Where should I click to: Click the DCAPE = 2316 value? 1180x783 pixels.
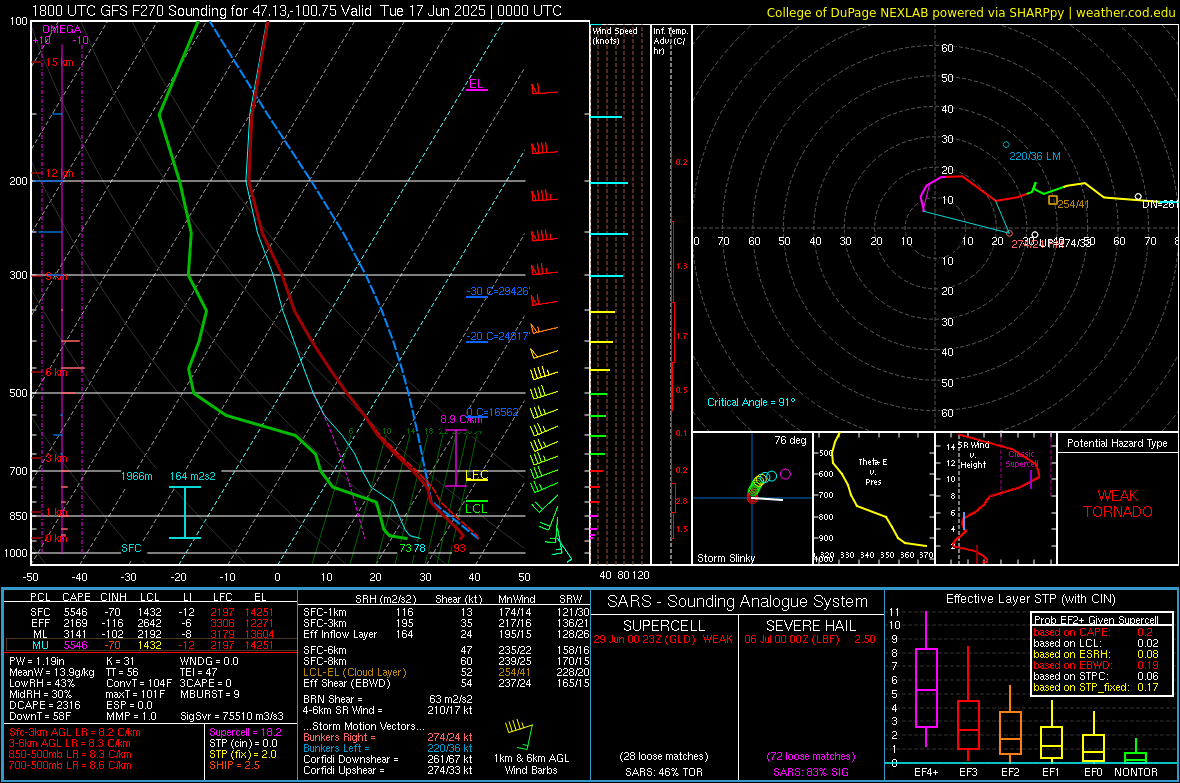44,705
